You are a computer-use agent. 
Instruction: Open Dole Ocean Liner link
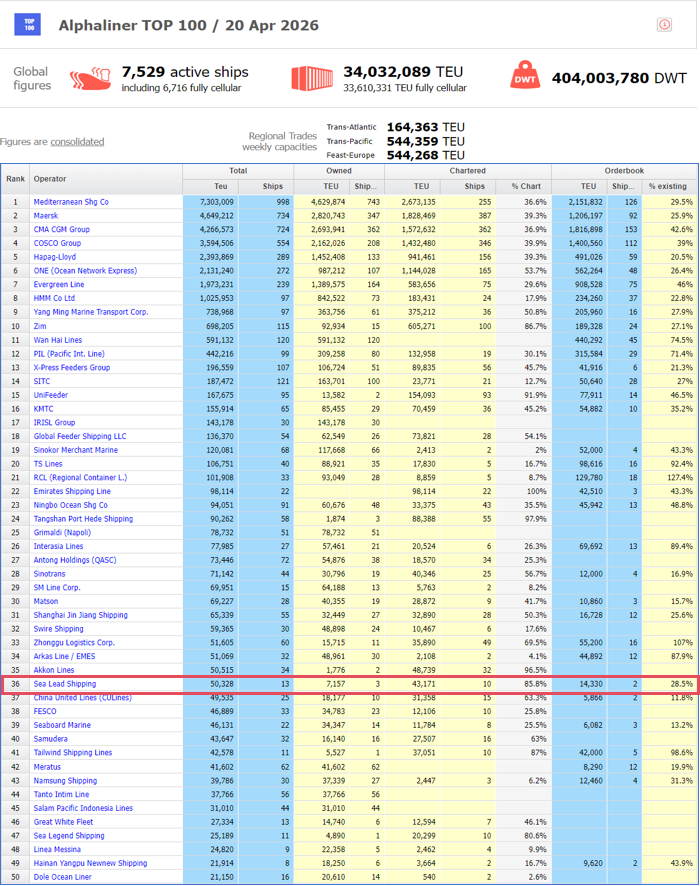pos(65,877)
